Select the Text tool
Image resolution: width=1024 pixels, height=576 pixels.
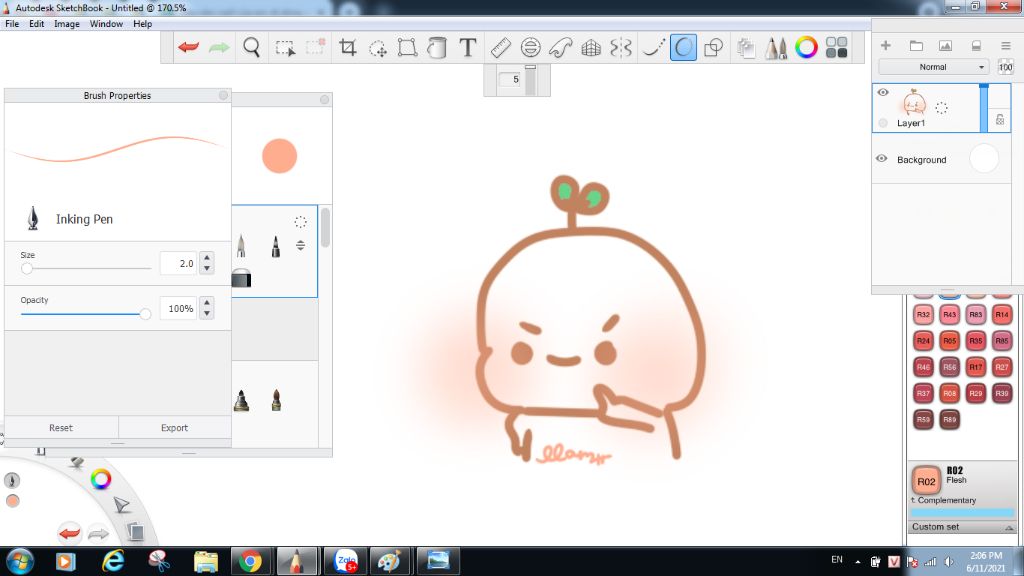[468, 47]
